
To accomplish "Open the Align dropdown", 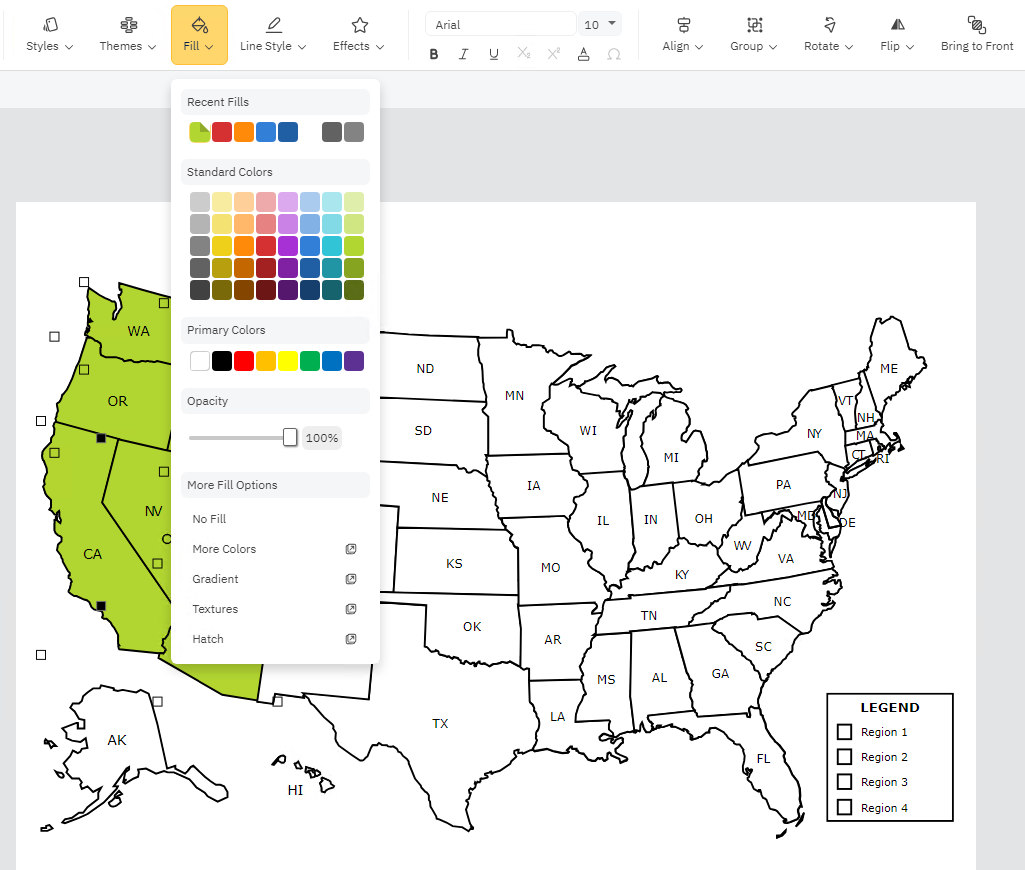I will click(x=681, y=45).
